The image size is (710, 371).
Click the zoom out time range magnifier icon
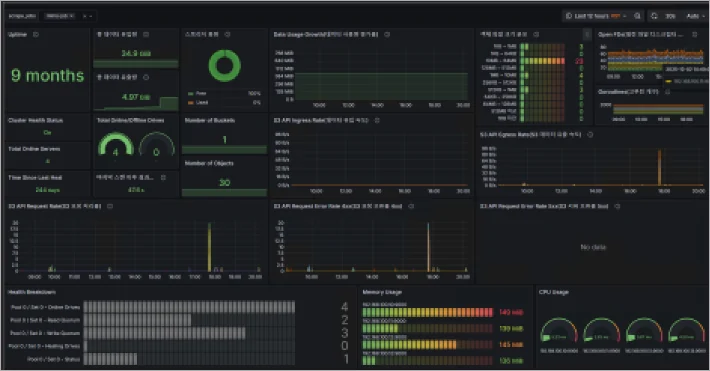pyautogui.click(x=638, y=16)
